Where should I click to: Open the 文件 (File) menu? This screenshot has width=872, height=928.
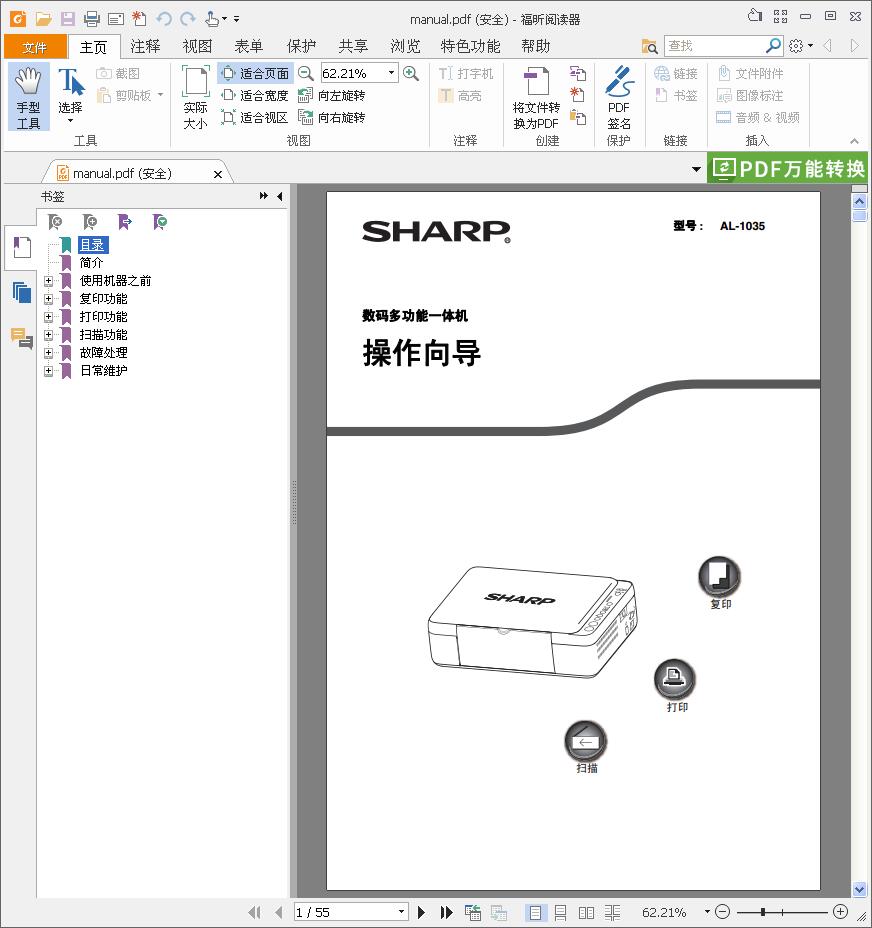pos(34,47)
